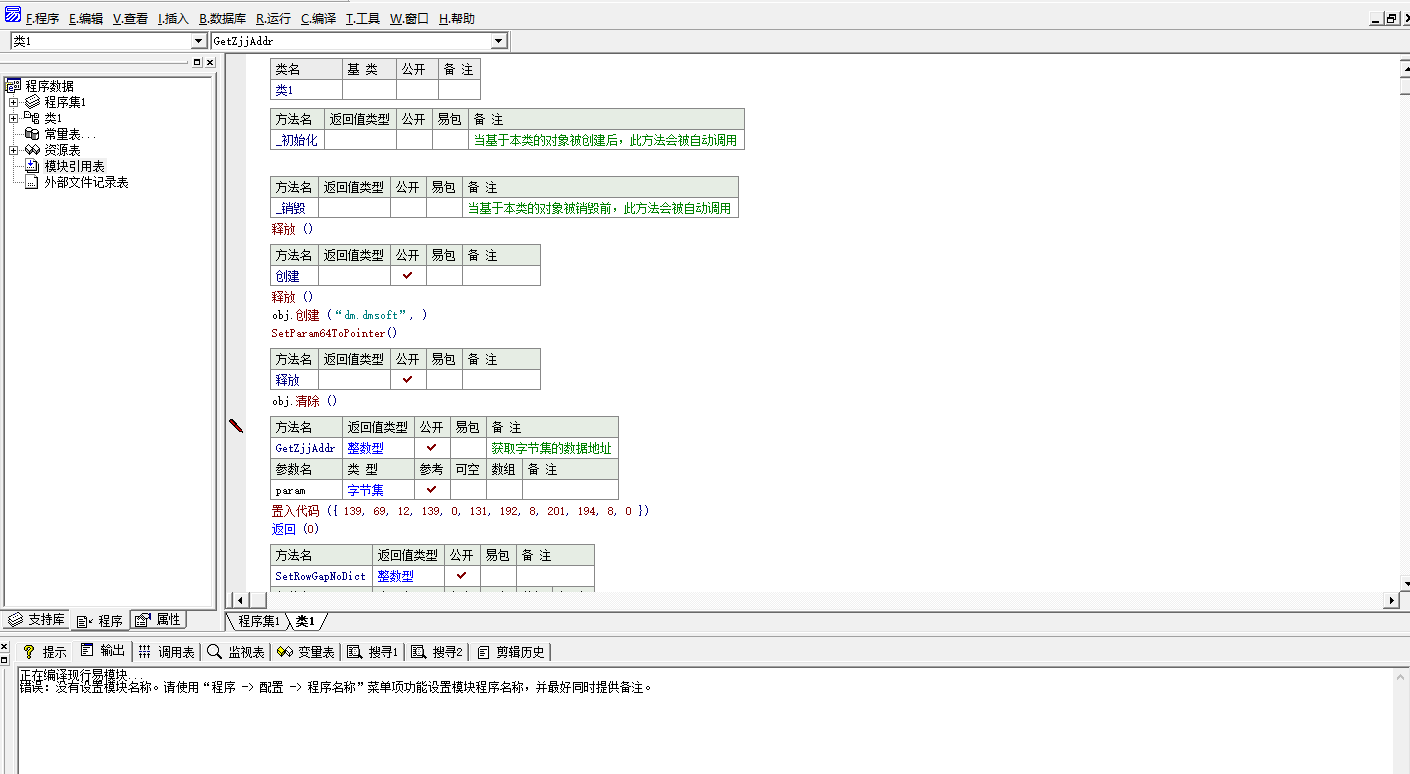
Task: Toggle 参考 checkmark for param parameter
Action: (431, 489)
